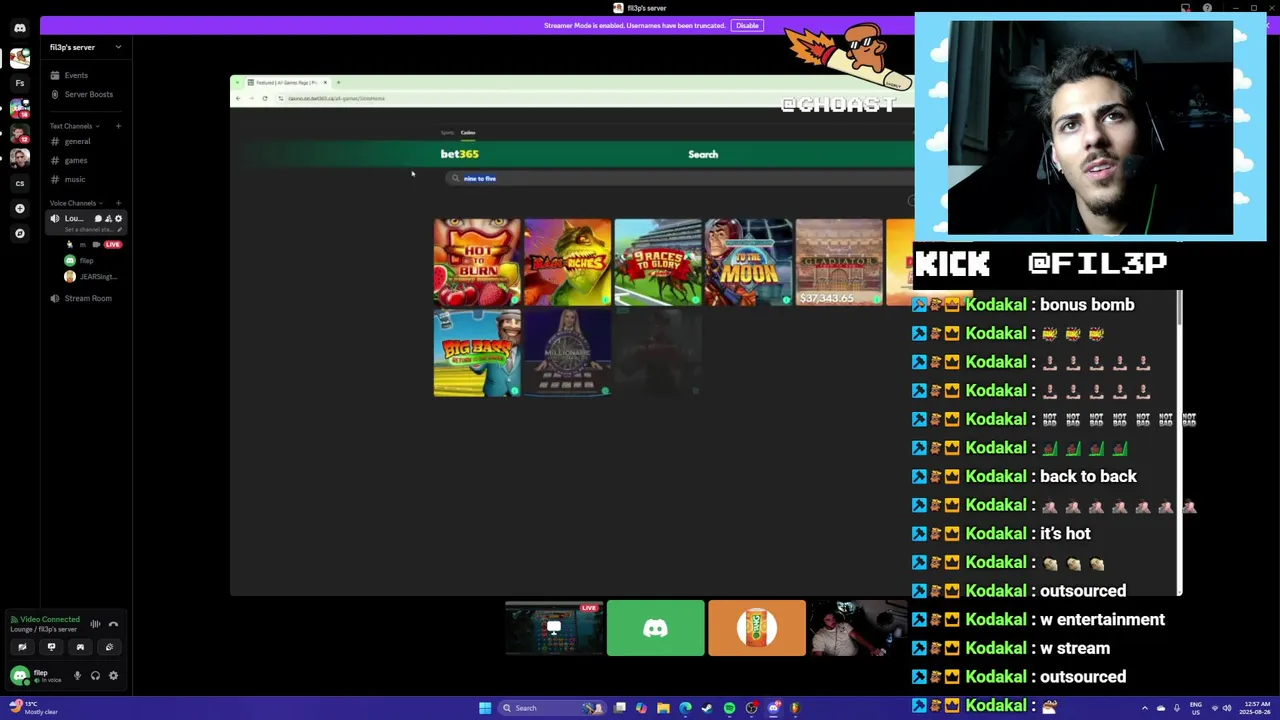
Task: Open the taskbar clock and date
Action: 1255,708
